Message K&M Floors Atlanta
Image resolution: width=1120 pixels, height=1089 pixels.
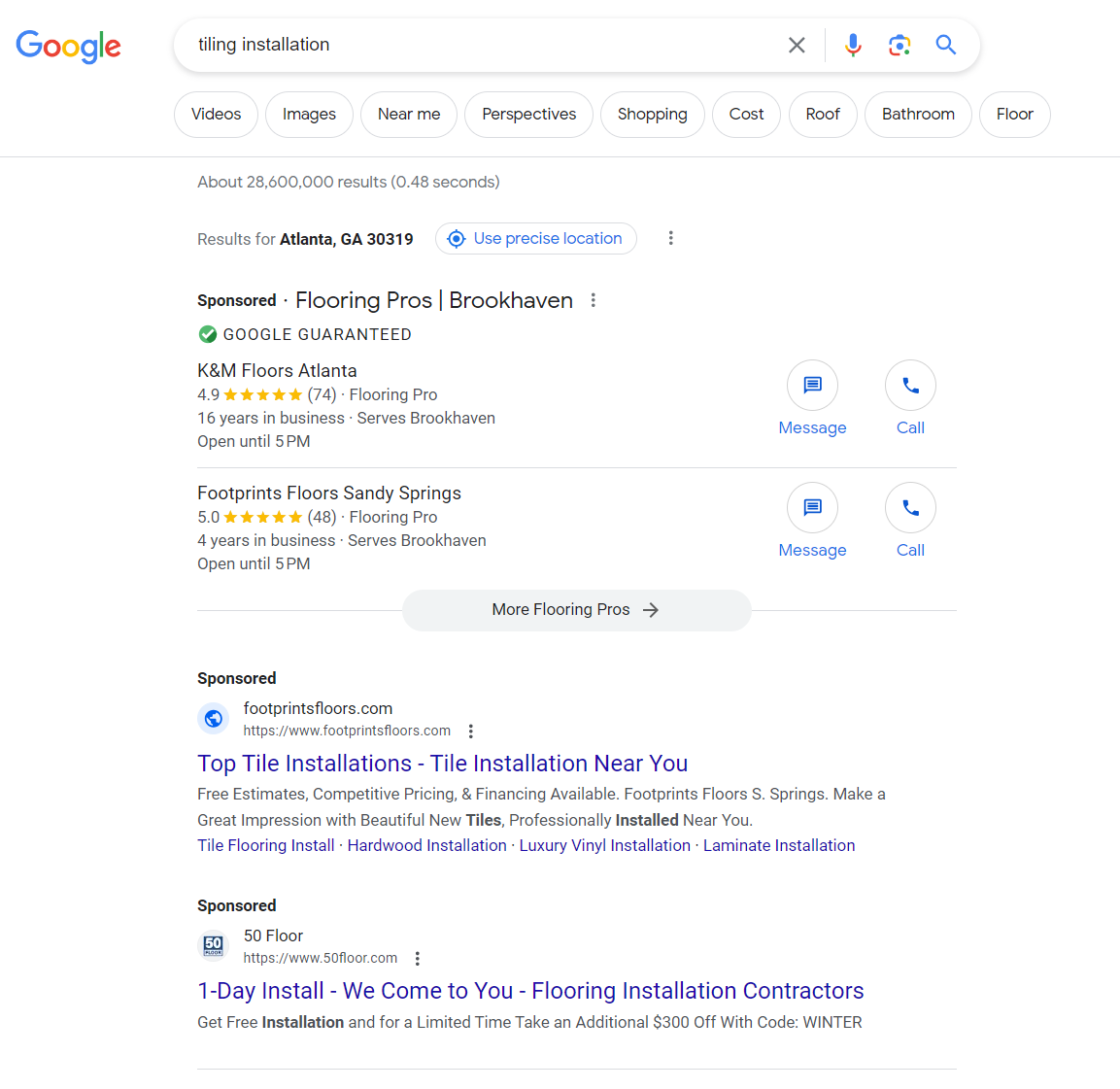(x=812, y=386)
